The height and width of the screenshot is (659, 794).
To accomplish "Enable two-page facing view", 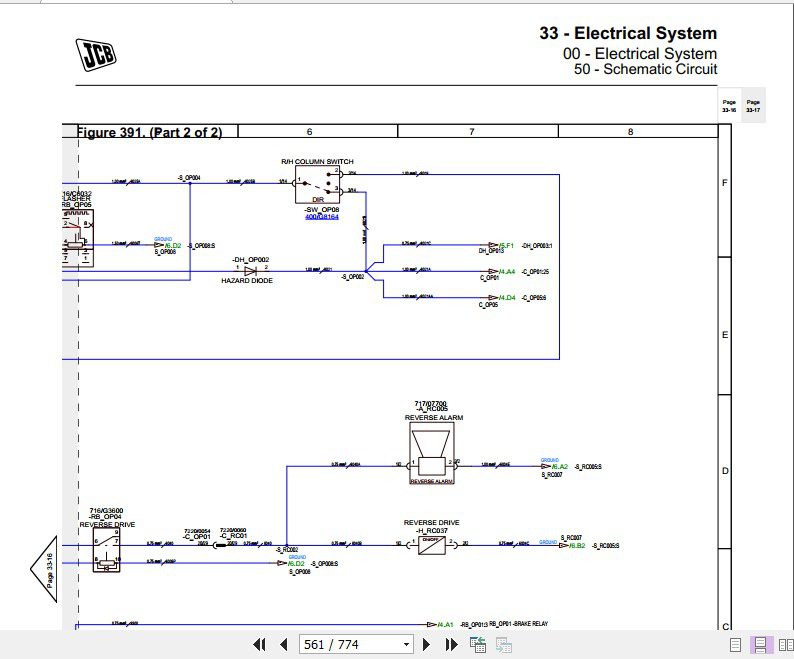I will click(785, 645).
